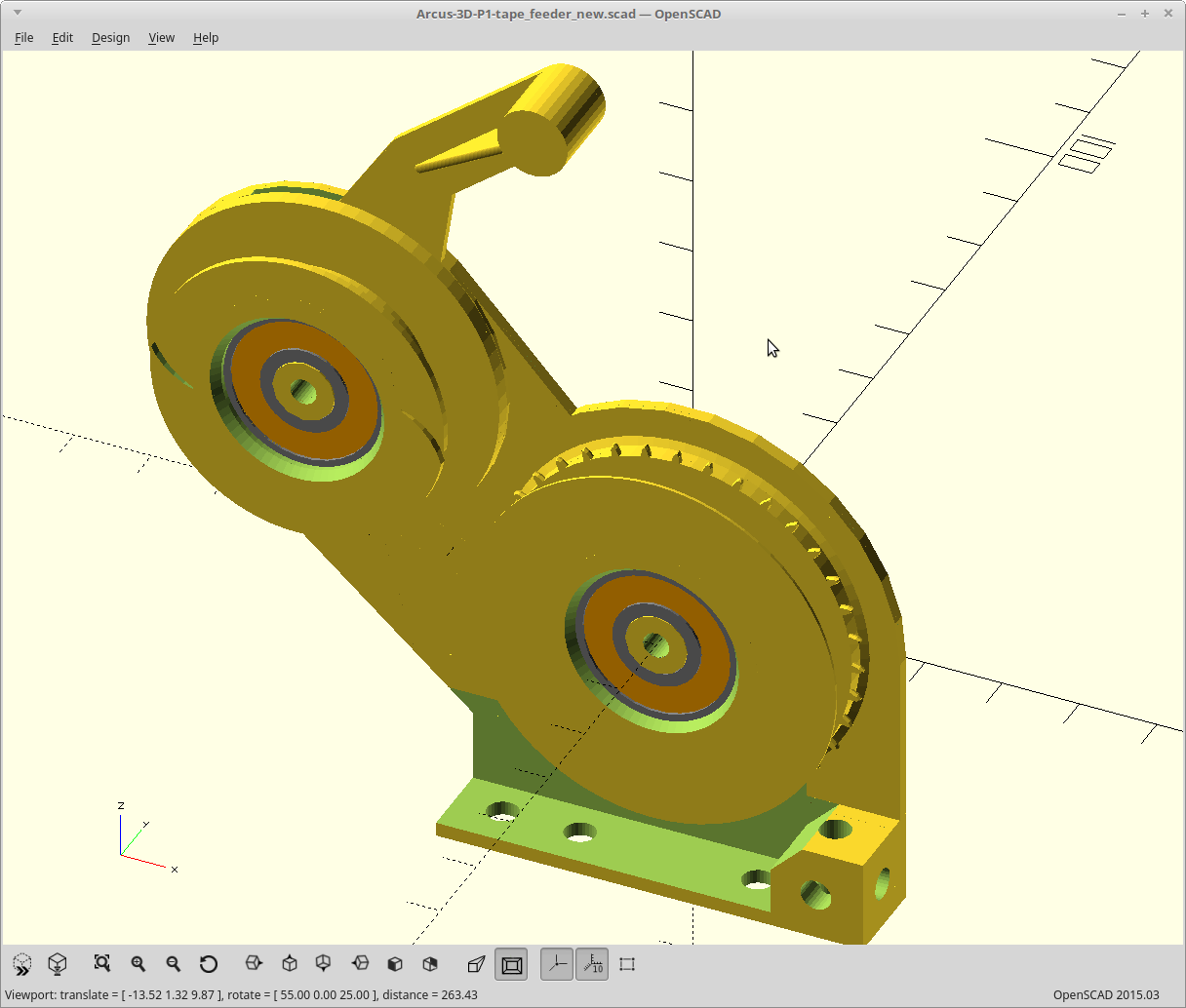
Task: Enable Perspective projection
Action: 476,964
